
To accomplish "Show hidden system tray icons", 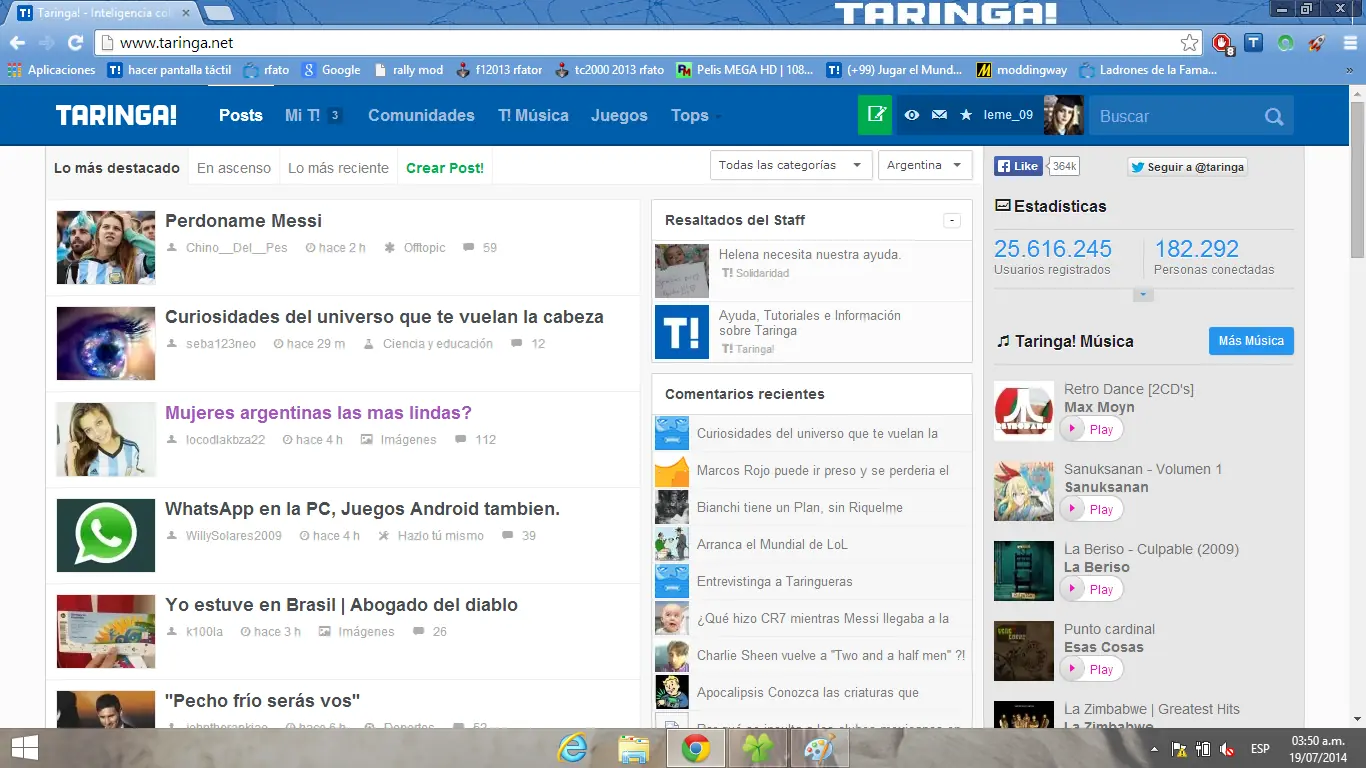I will point(1155,749).
